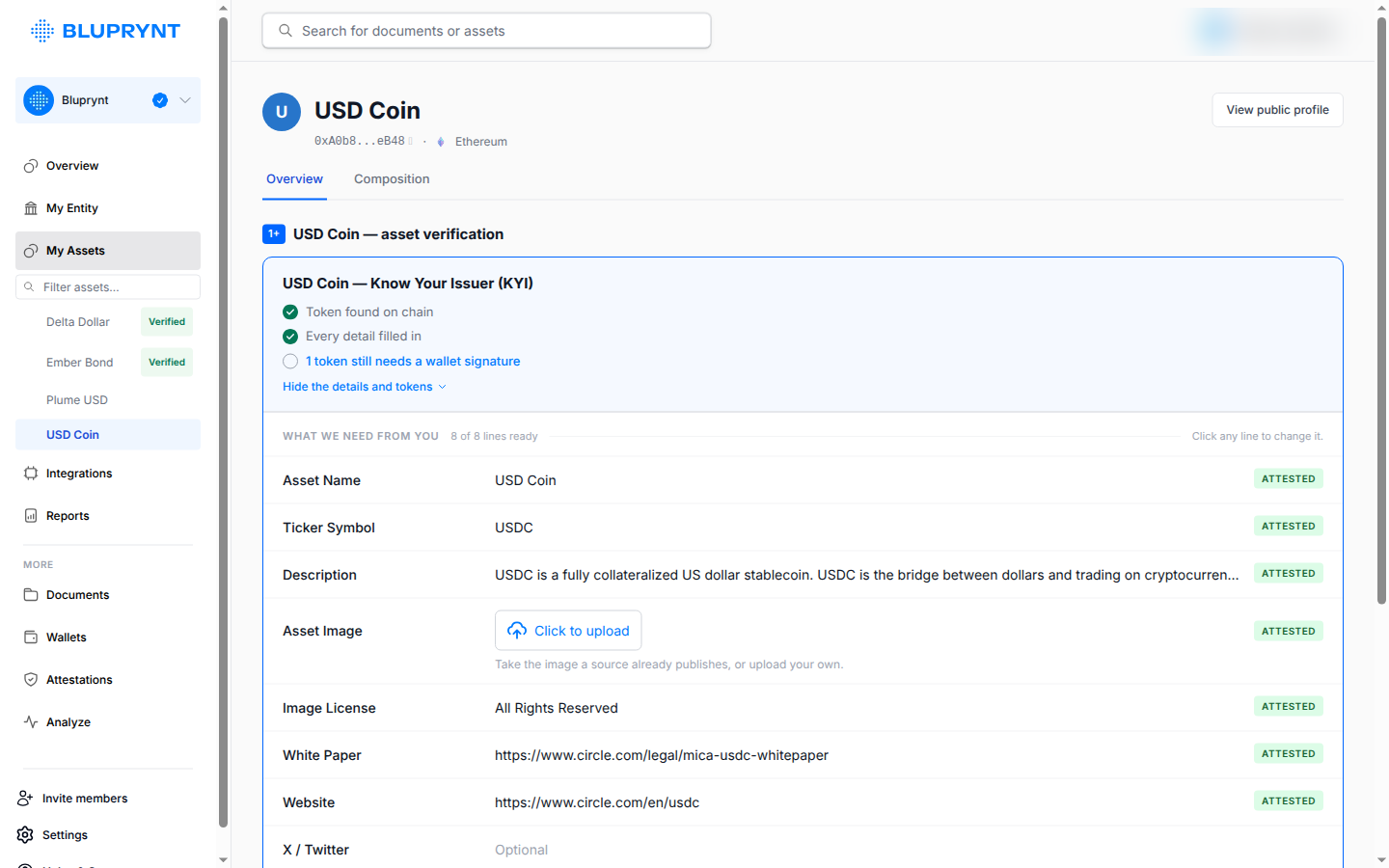Click the empty circle for wallet signature step
The image size is (1389, 868).
290,362
